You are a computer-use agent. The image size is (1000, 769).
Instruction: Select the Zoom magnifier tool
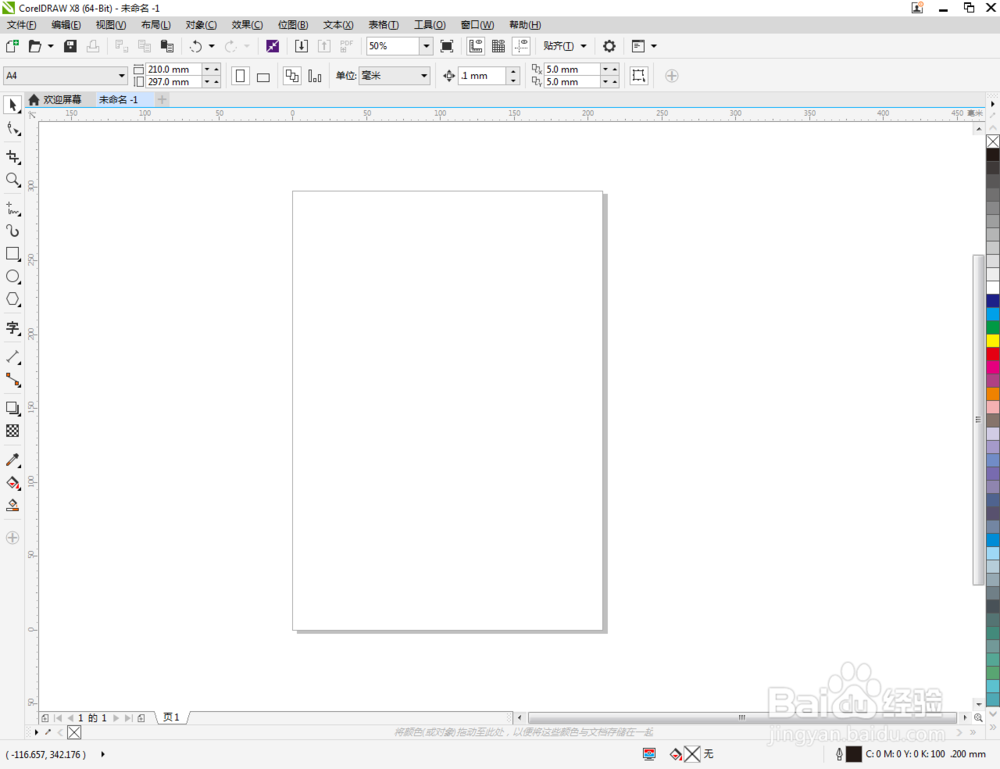click(x=12, y=180)
